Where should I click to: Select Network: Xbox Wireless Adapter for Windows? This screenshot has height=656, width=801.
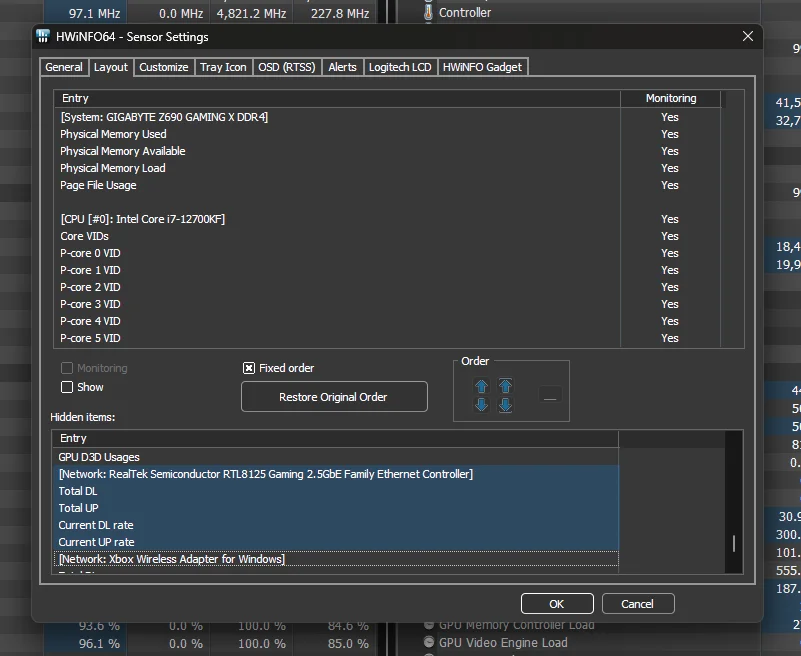(335, 559)
